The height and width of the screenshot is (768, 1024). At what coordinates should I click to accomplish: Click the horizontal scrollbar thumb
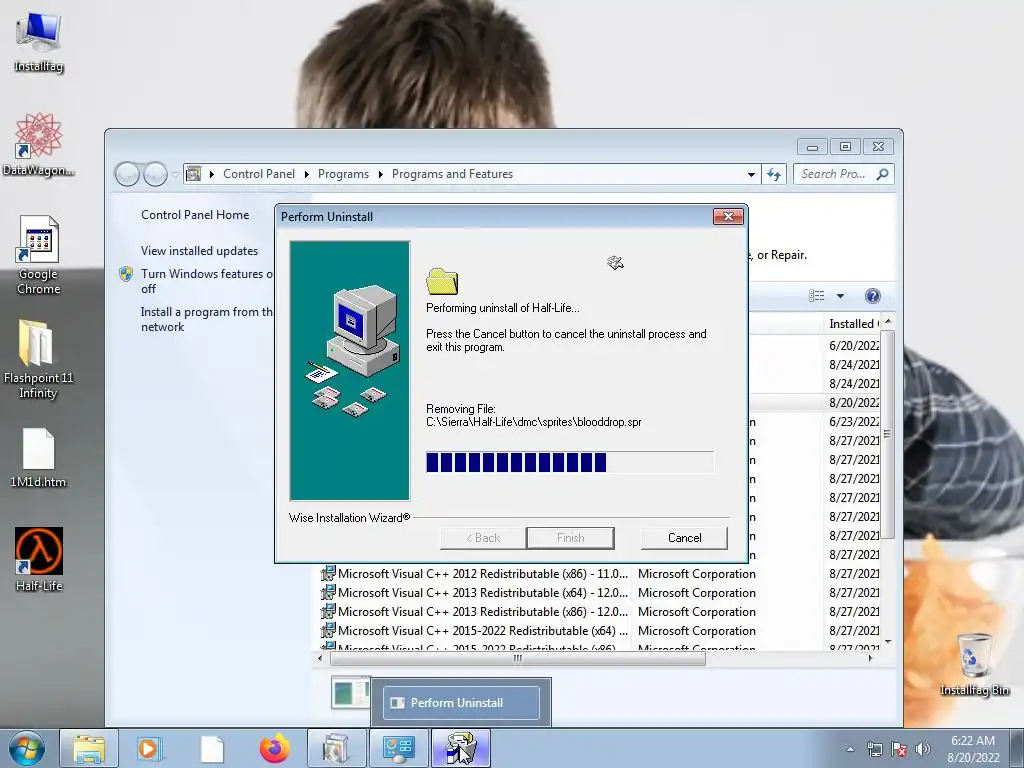tap(518, 658)
